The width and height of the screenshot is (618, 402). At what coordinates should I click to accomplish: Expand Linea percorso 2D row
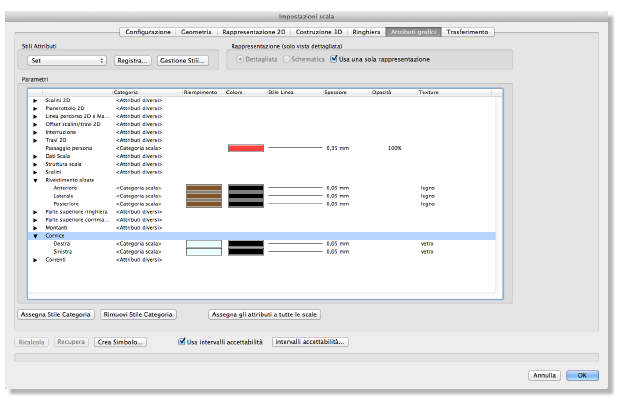click(35, 116)
